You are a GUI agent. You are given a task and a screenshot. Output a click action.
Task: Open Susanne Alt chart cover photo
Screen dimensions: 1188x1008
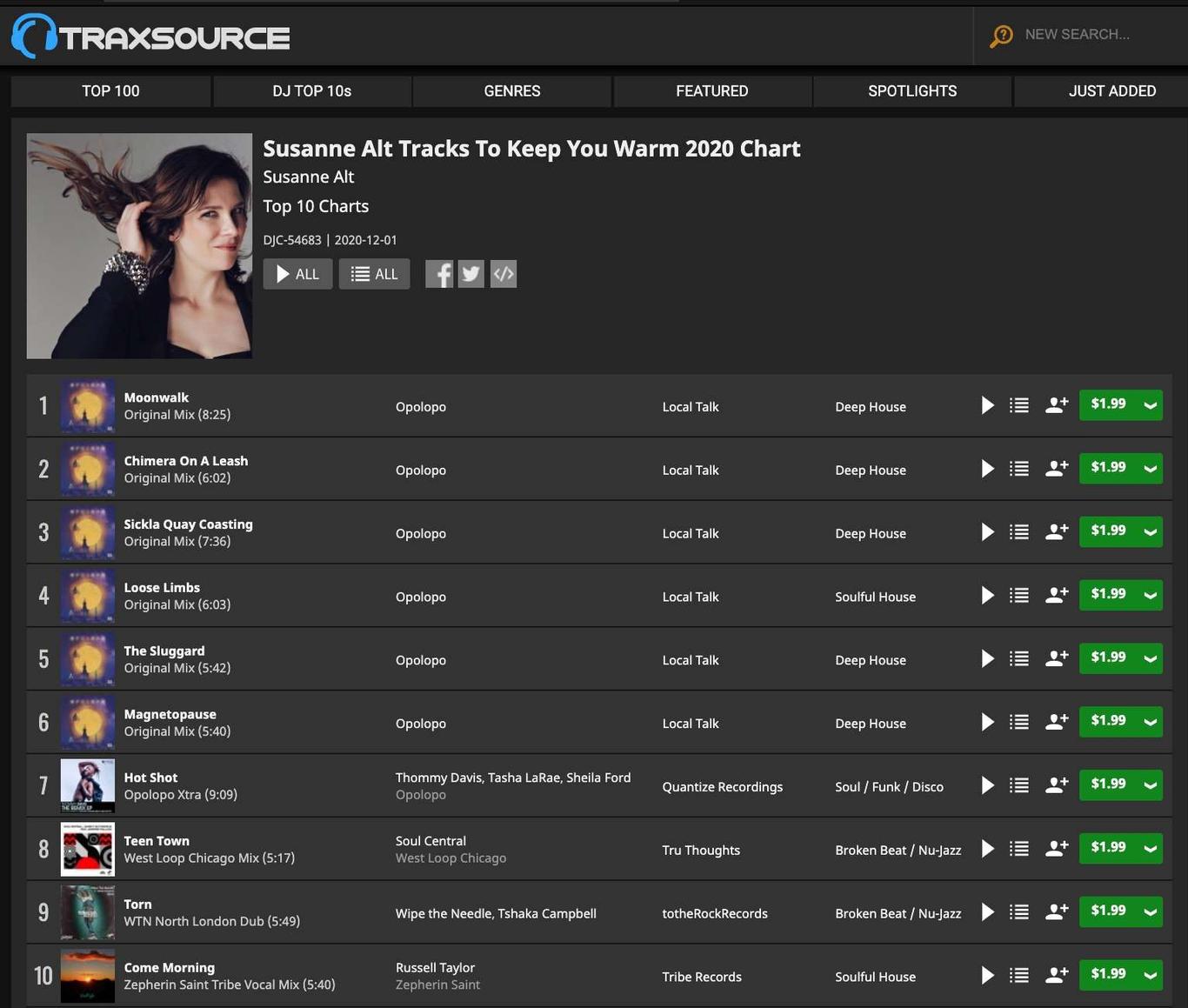(139, 246)
